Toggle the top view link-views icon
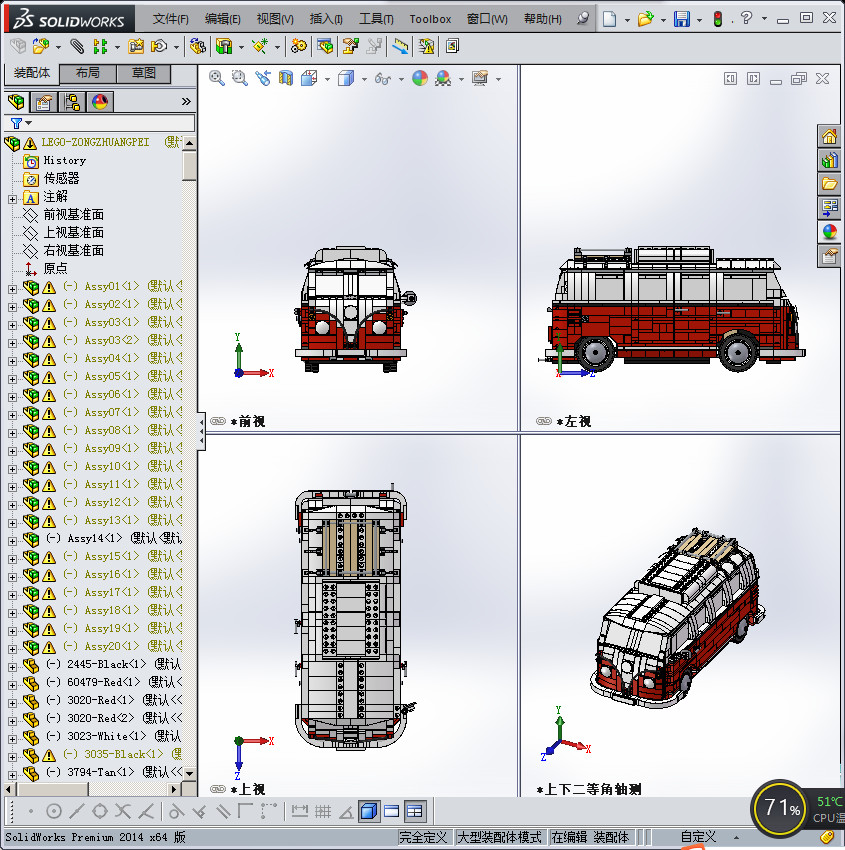This screenshot has height=850, width=845. tap(218, 789)
